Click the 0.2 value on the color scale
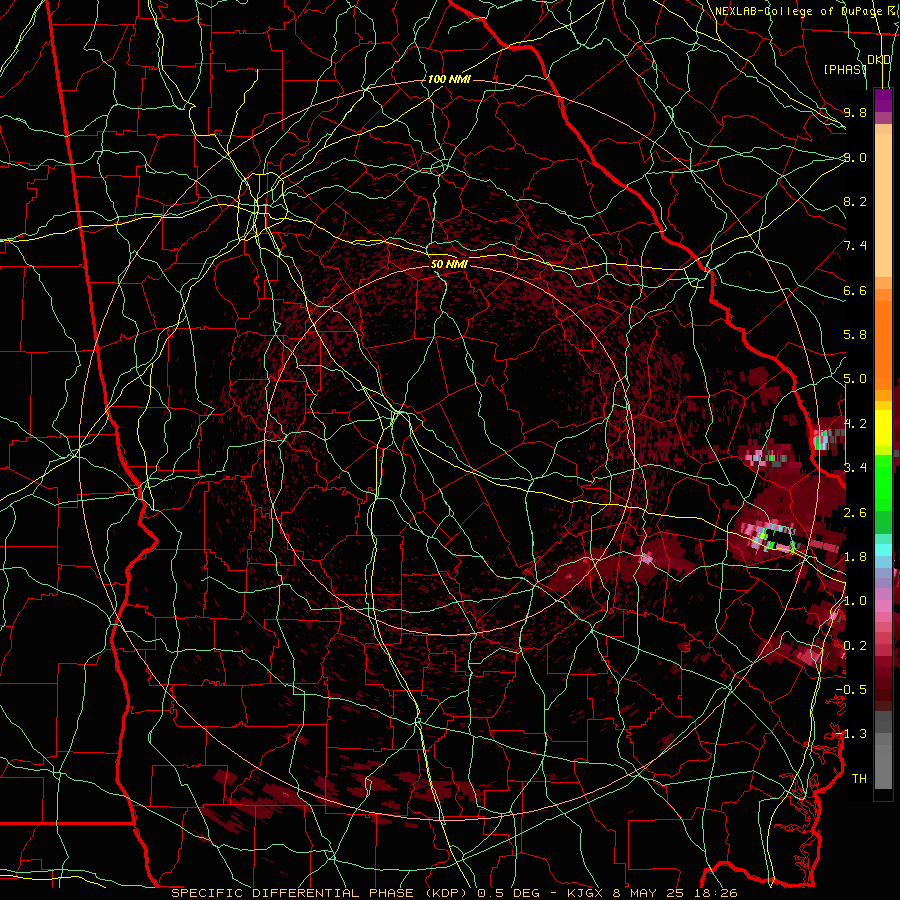 (x=855, y=646)
